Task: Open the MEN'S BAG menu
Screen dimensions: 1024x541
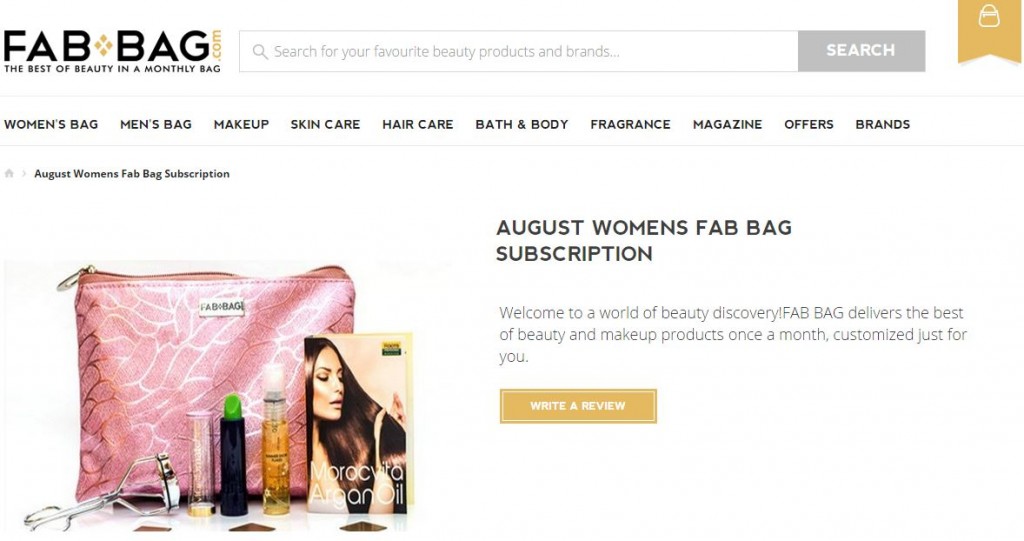Action: click(x=155, y=124)
